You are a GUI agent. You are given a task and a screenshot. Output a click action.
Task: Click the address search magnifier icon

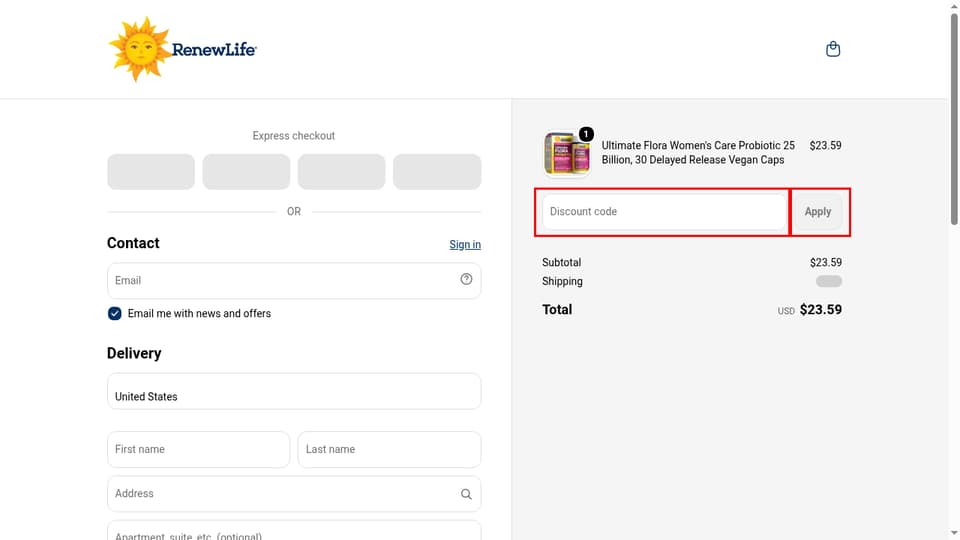(x=466, y=494)
